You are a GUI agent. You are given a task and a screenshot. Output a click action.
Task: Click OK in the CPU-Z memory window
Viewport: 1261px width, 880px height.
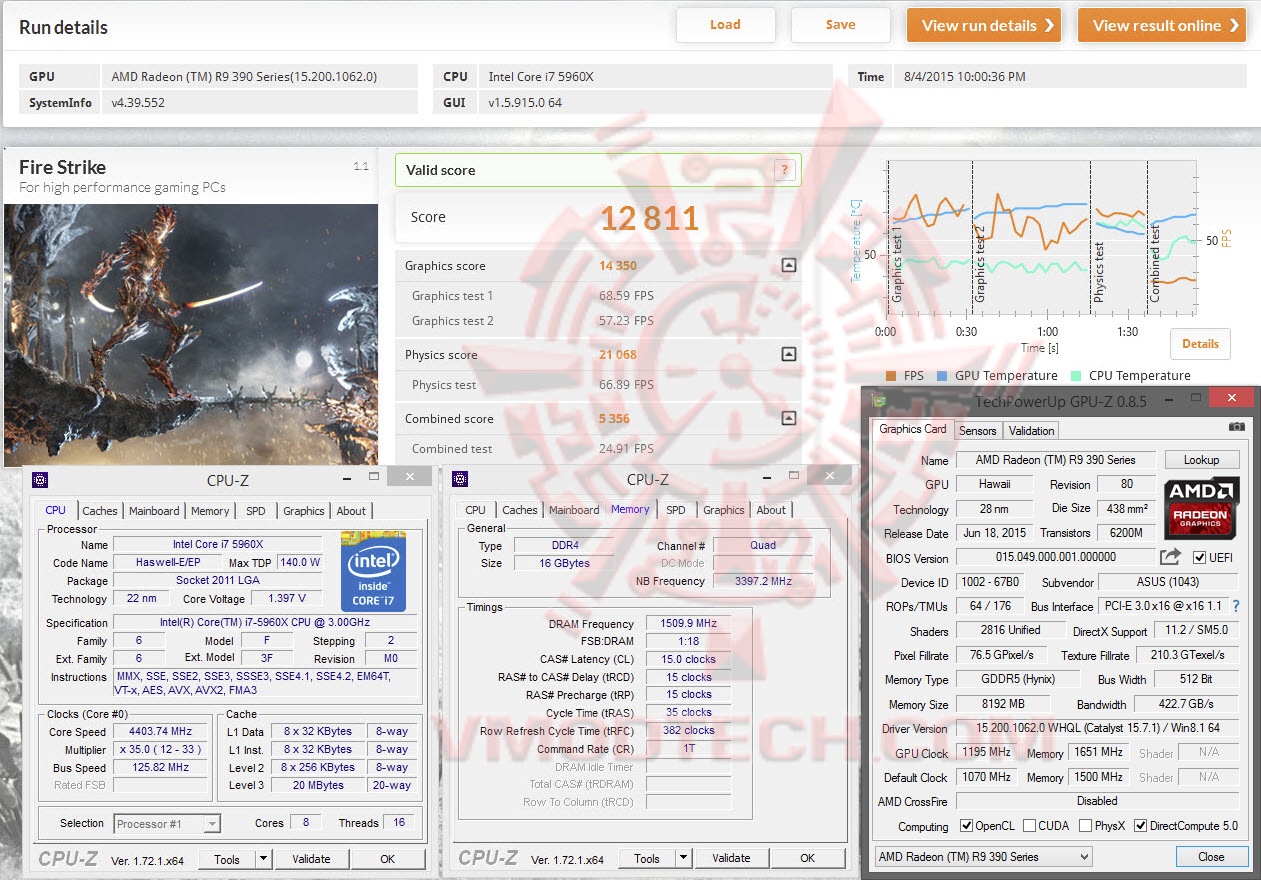point(807,859)
